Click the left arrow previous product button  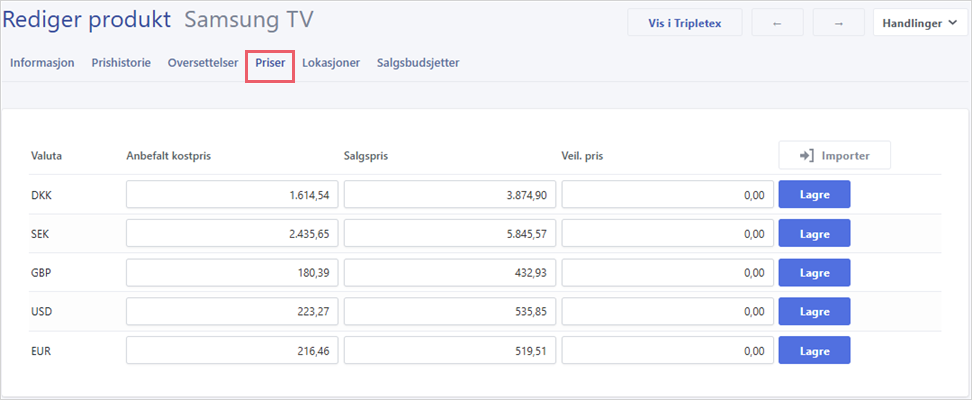(x=777, y=23)
